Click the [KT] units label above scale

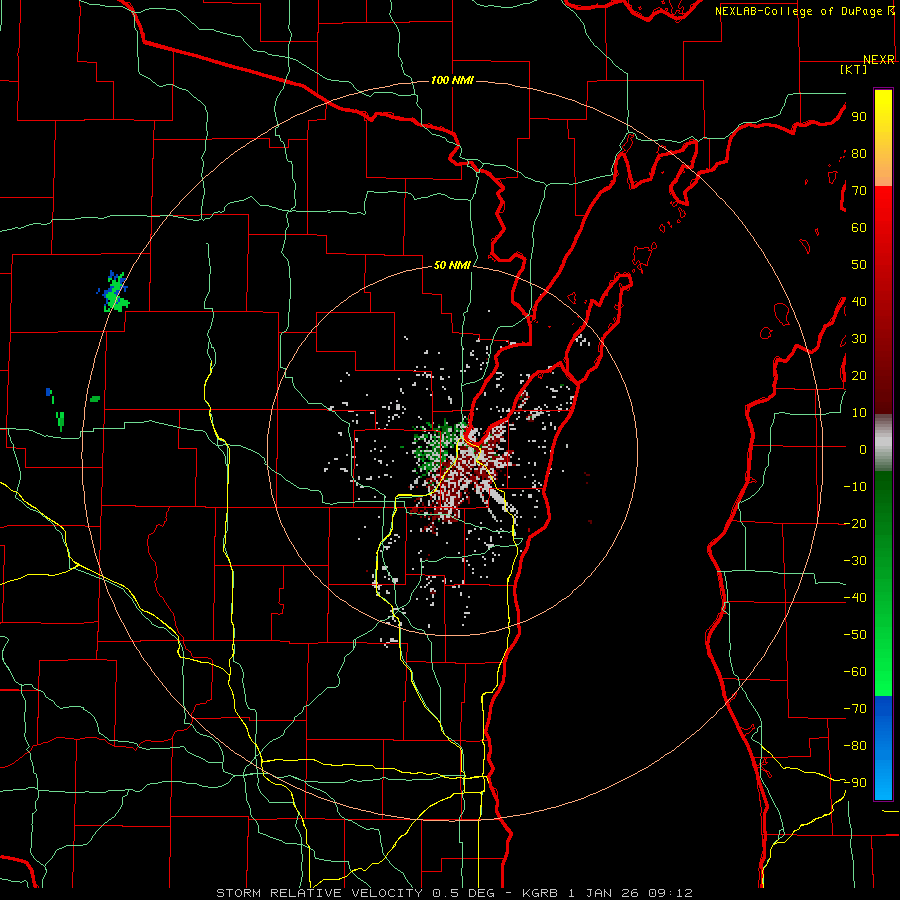[854, 69]
